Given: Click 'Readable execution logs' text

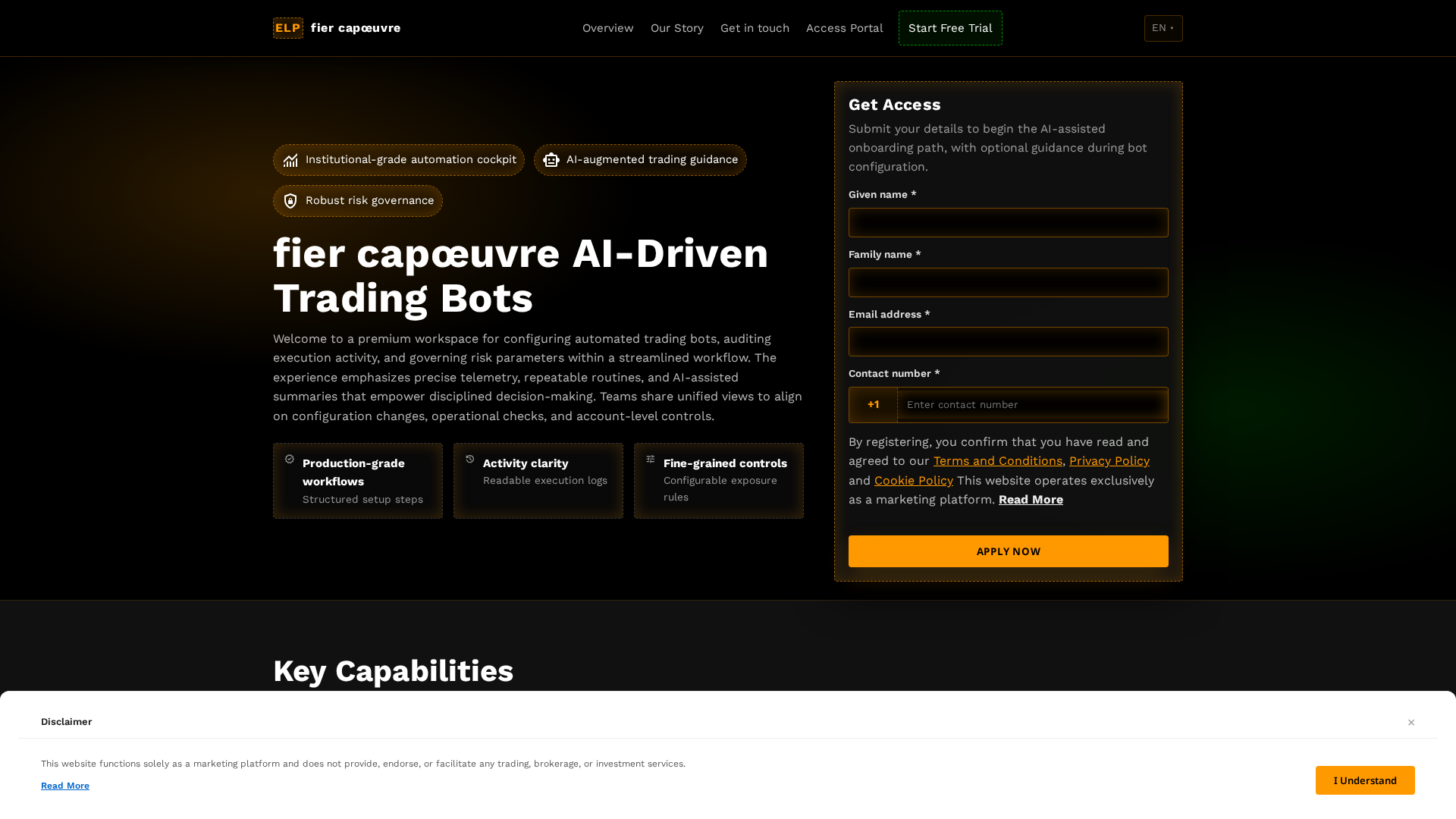Looking at the screenshot, I should (545, 481).
